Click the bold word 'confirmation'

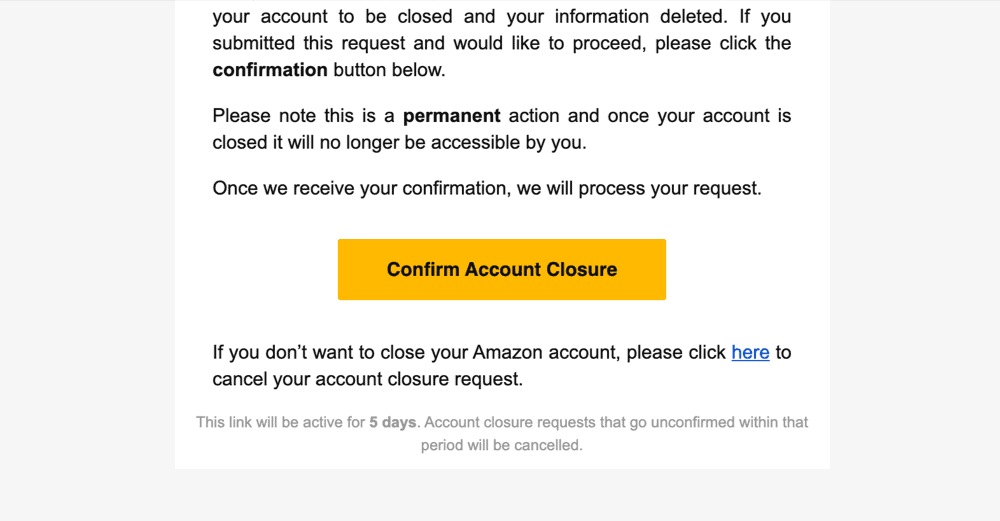[270, 70]
